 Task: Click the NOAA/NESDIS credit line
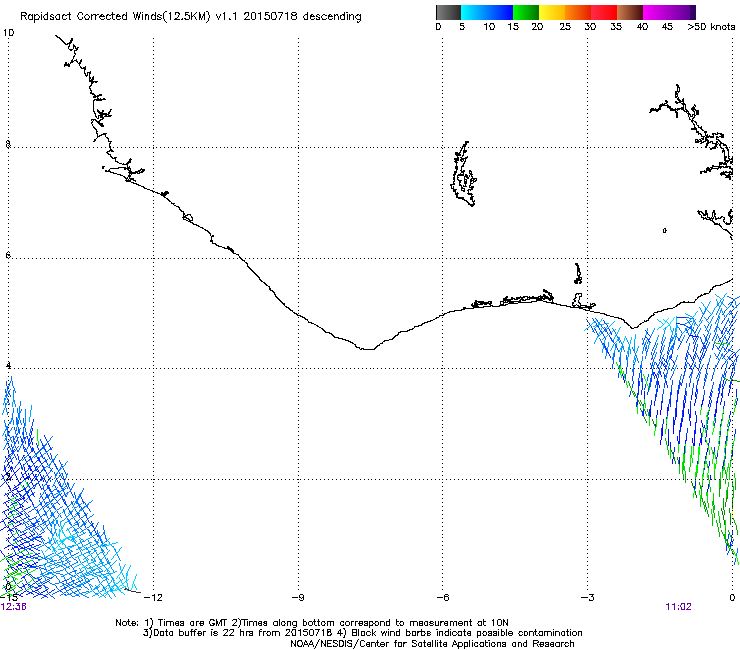[432, 644]
